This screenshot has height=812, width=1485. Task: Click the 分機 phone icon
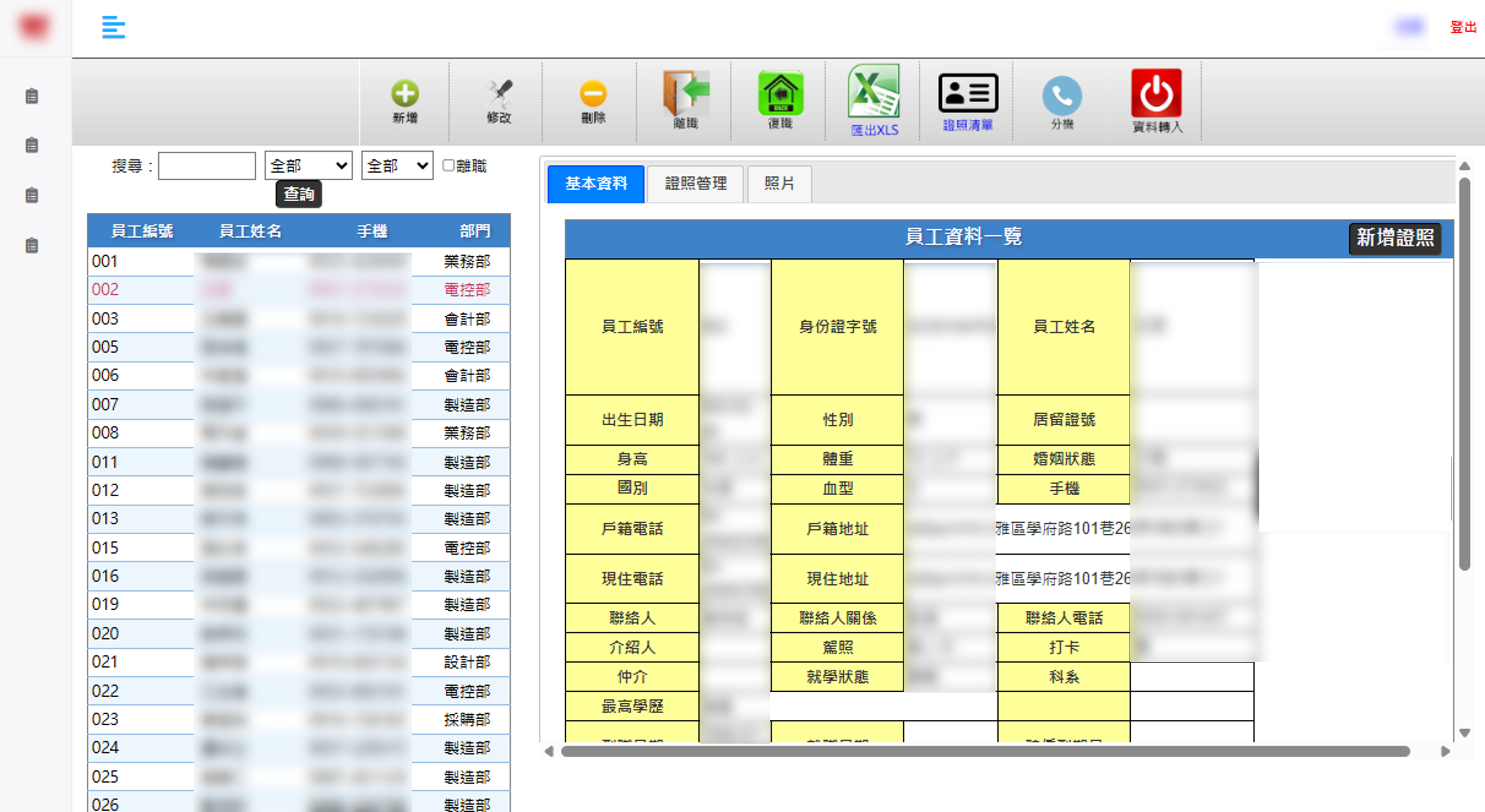1062,95
